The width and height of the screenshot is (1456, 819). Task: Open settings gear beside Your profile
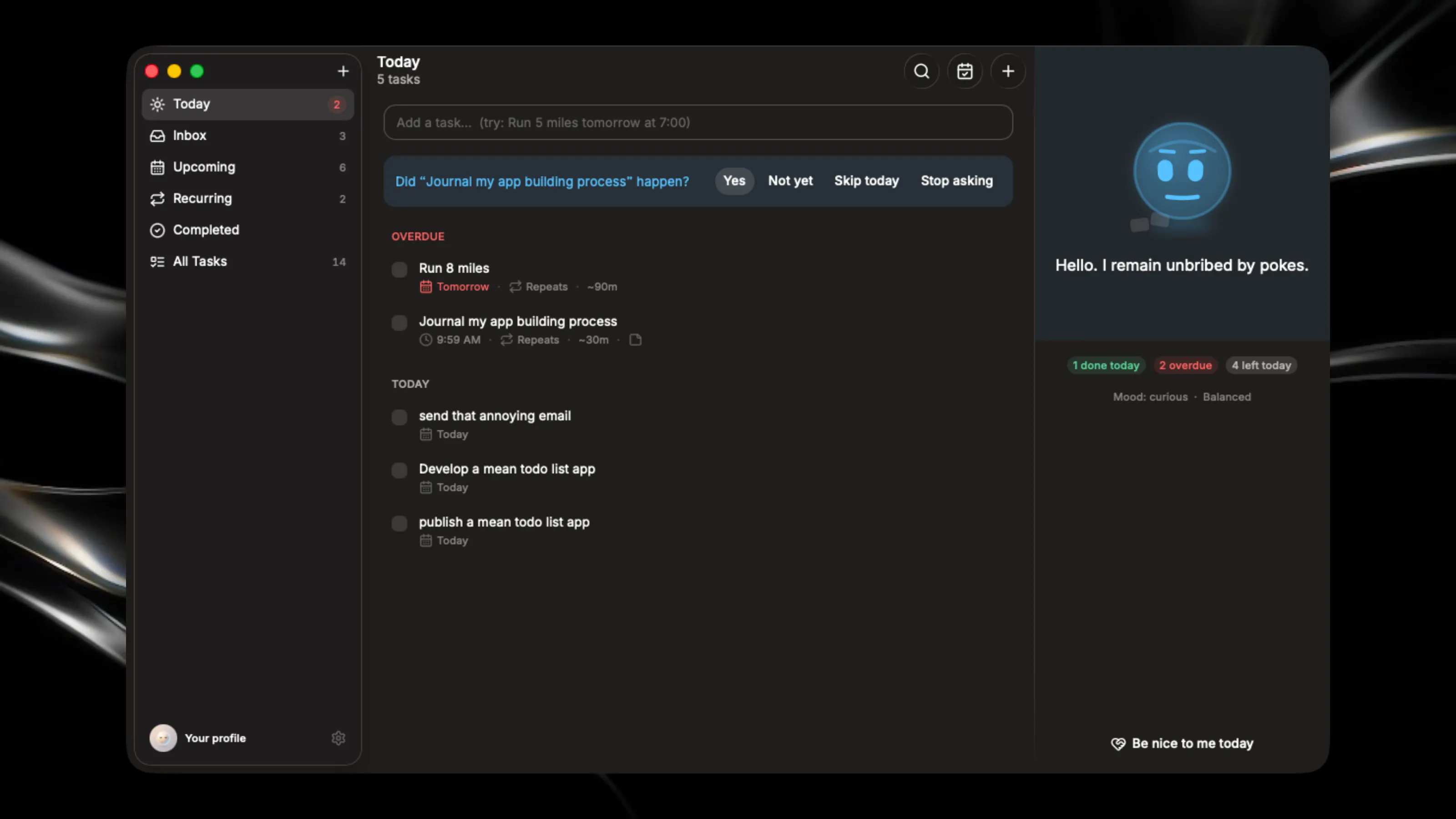coord(338,738)
